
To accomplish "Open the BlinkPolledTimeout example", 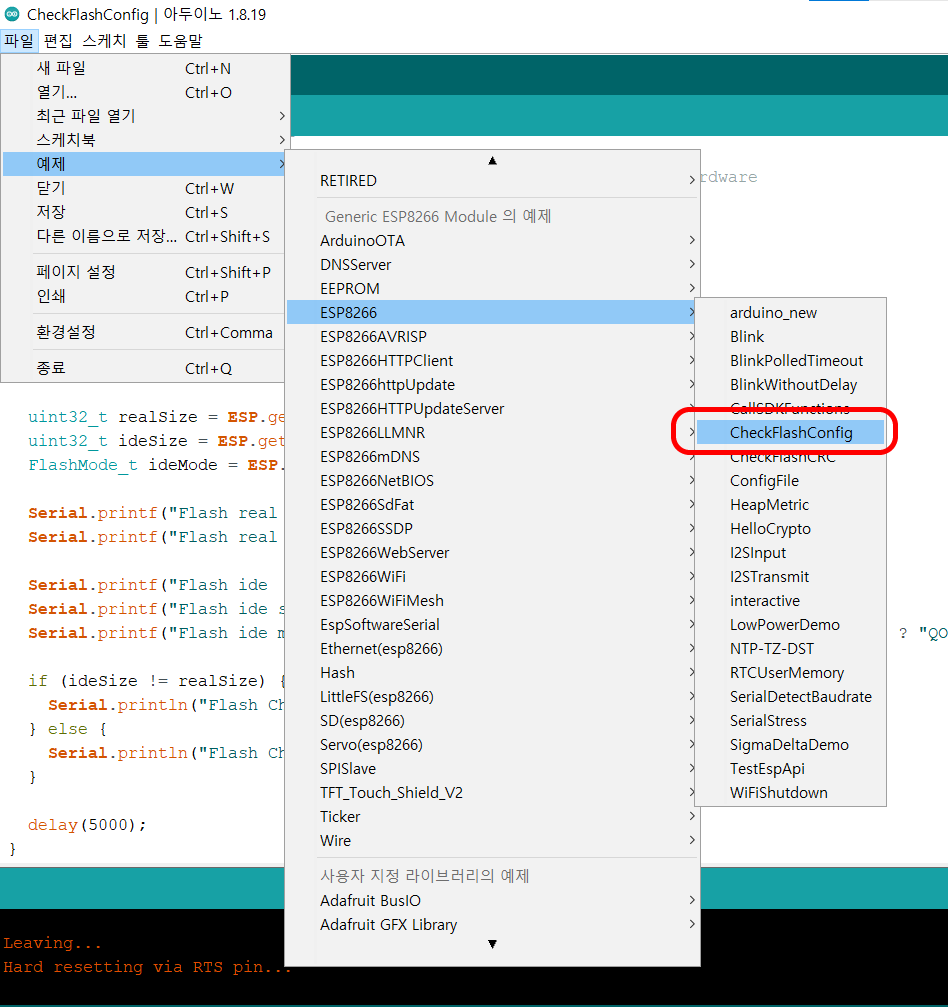I will point(791,360).
